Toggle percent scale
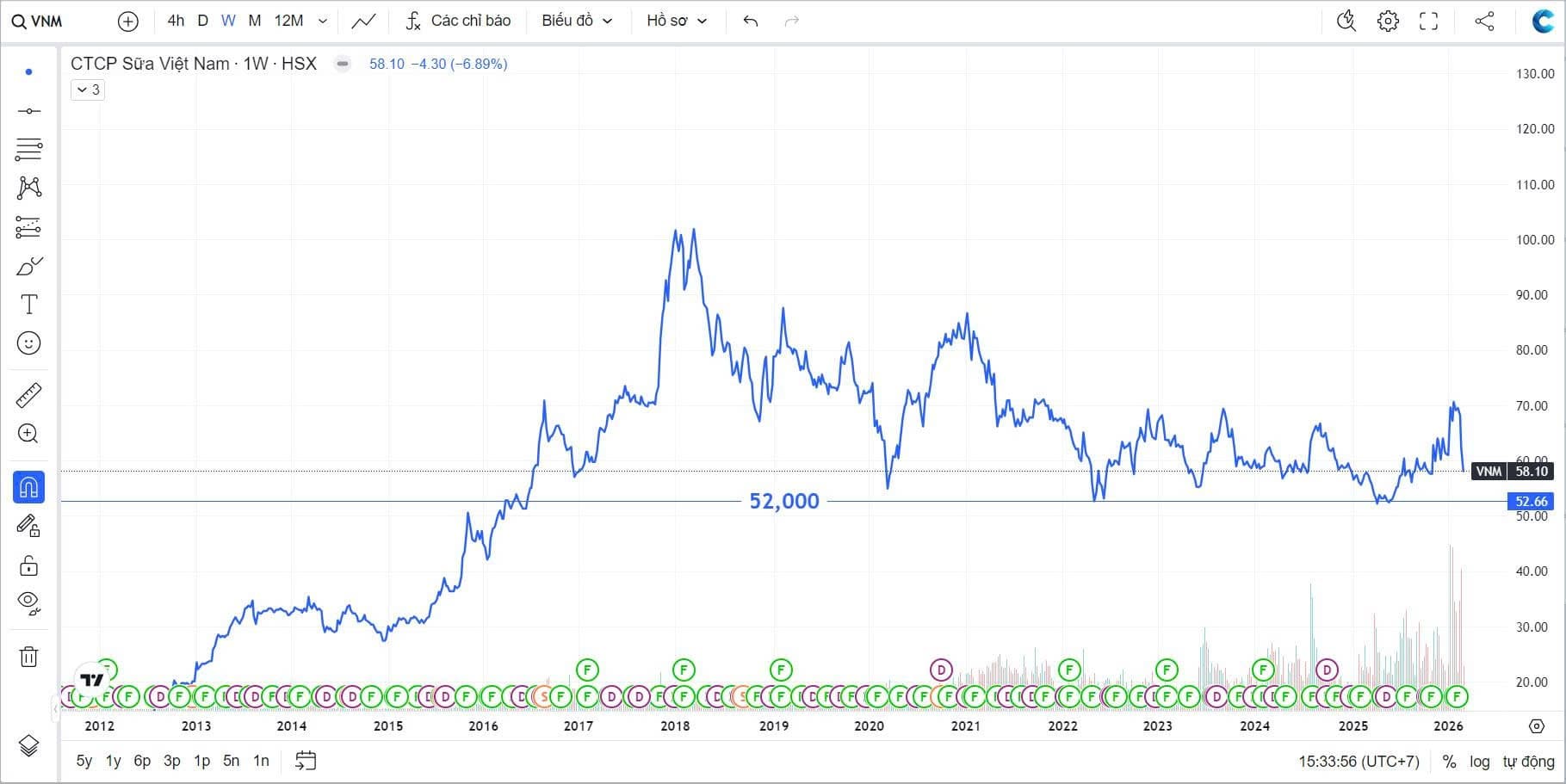 [1450, 762]
